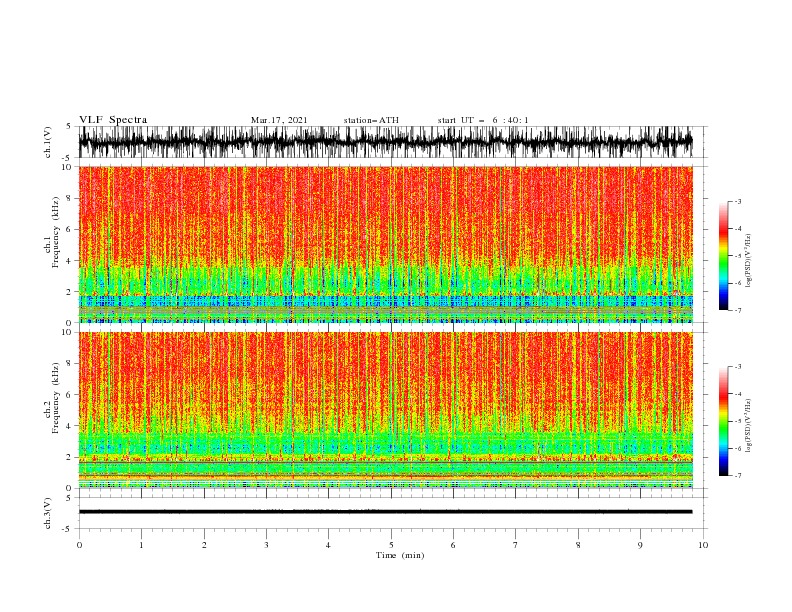Click the ch.2 spectrogram panel
The height and width of the screenshot is (612, 792).
(385, 410)
